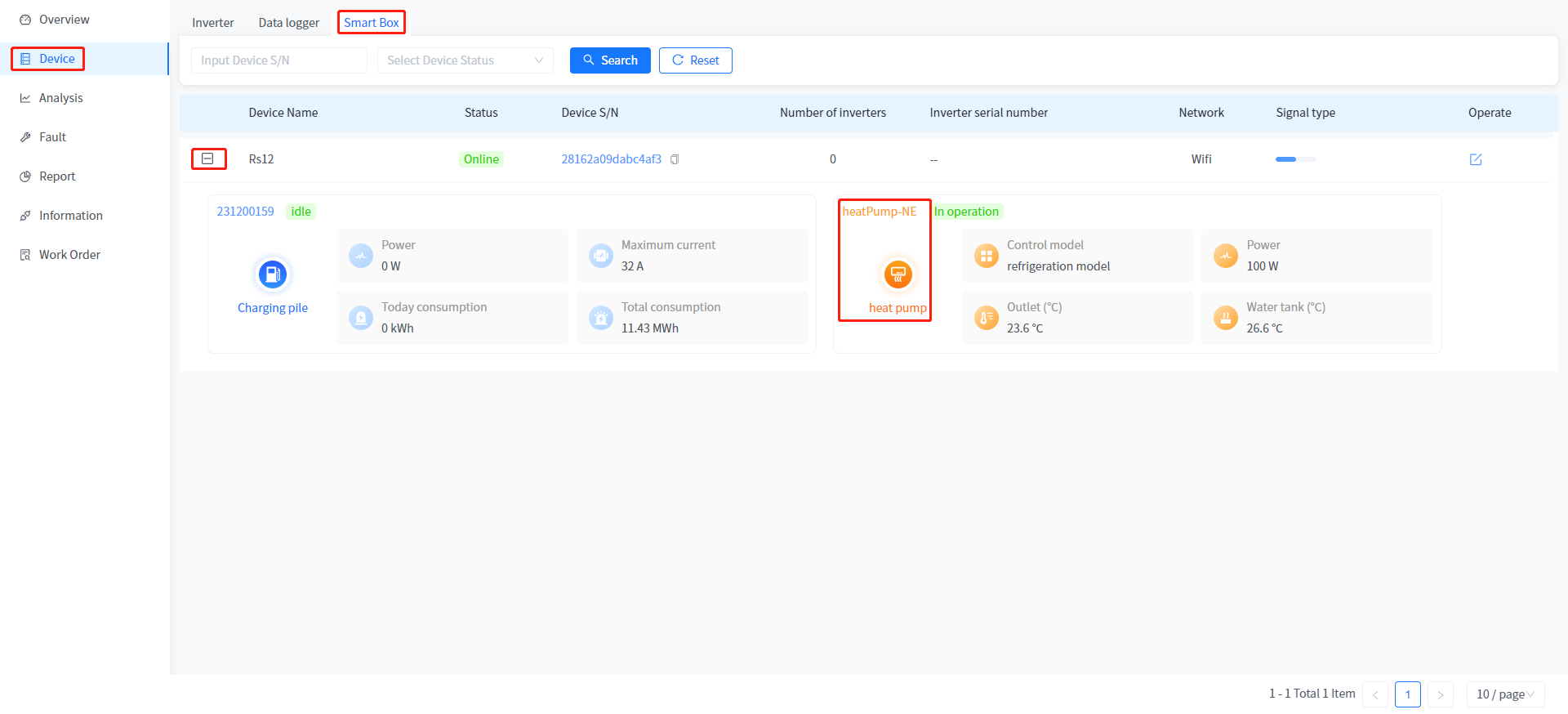Click the Wifi signal strength bar
Viewport: 1568px width, 714px height.
(1295, 159)
